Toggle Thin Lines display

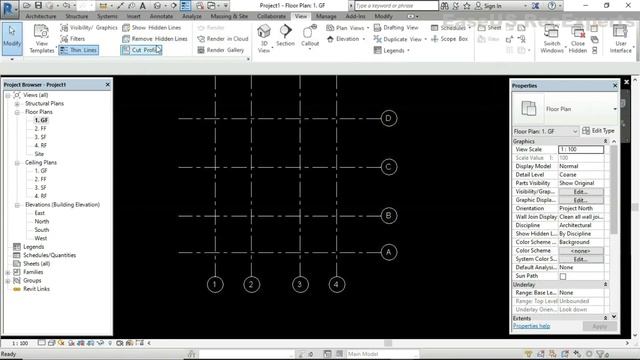(x=78, y=50)
